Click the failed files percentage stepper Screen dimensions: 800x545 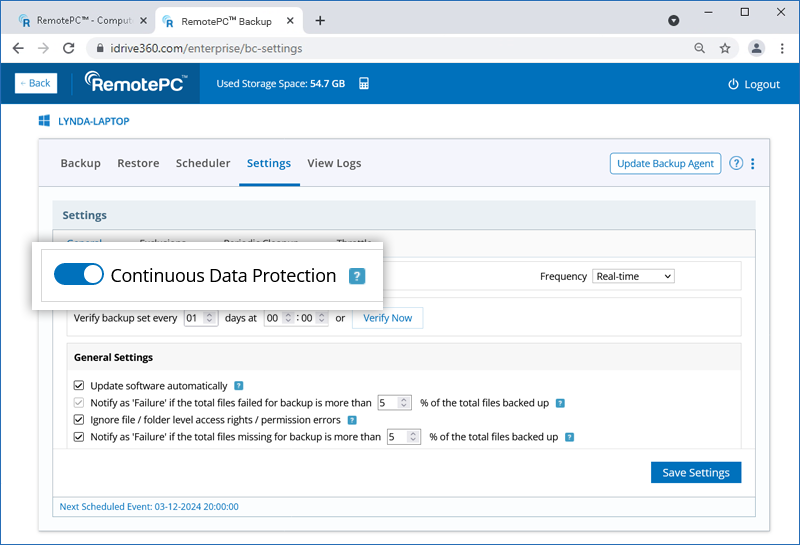(394, 403)
